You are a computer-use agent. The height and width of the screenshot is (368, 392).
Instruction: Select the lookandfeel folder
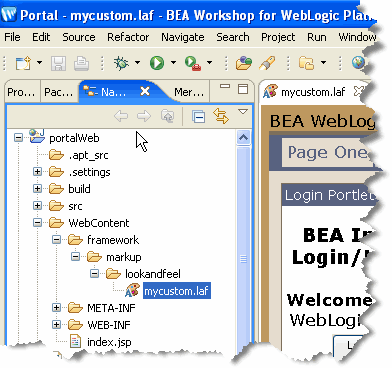click(x=153, y=274)
